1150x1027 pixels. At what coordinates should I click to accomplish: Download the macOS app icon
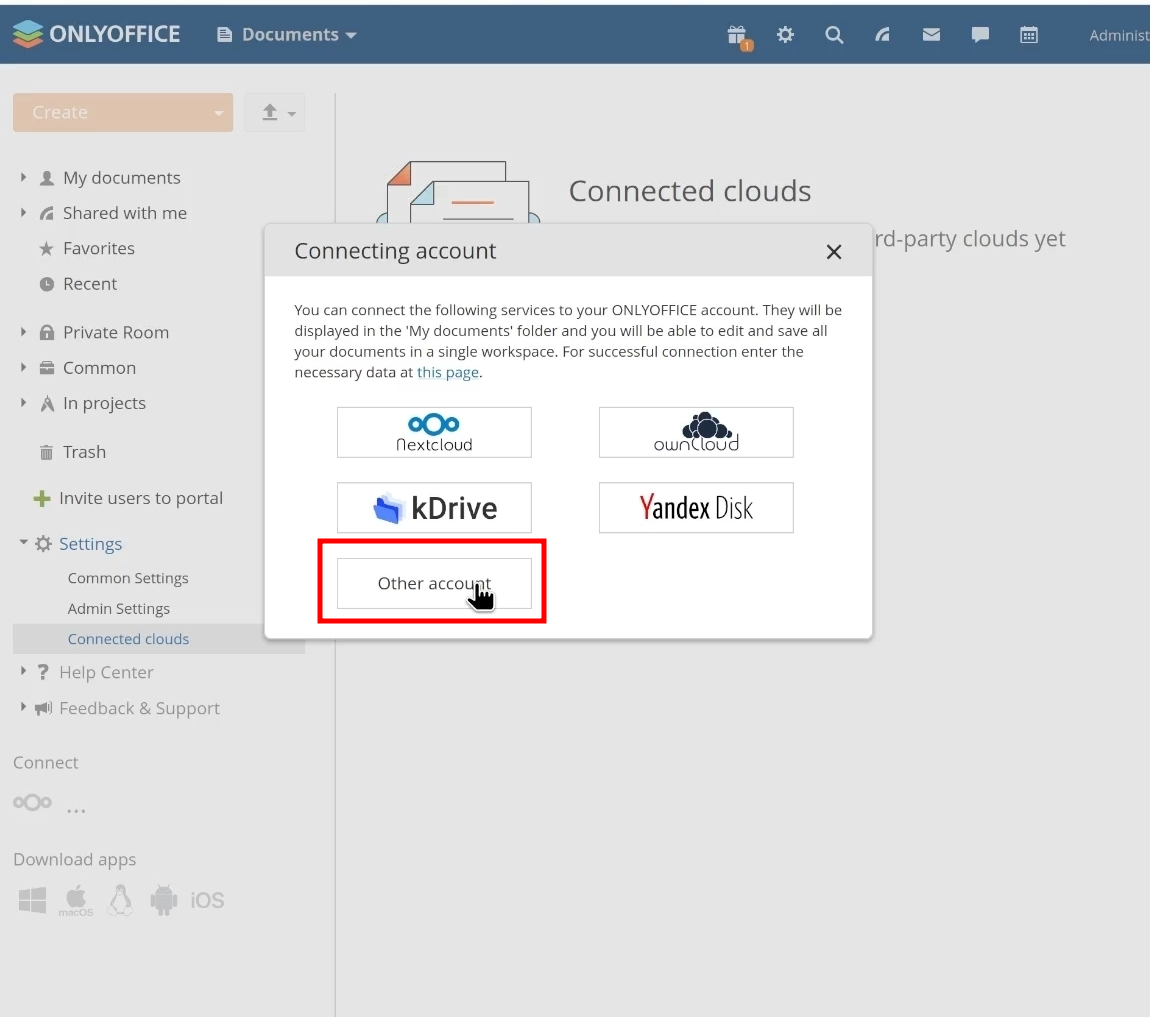76,900
